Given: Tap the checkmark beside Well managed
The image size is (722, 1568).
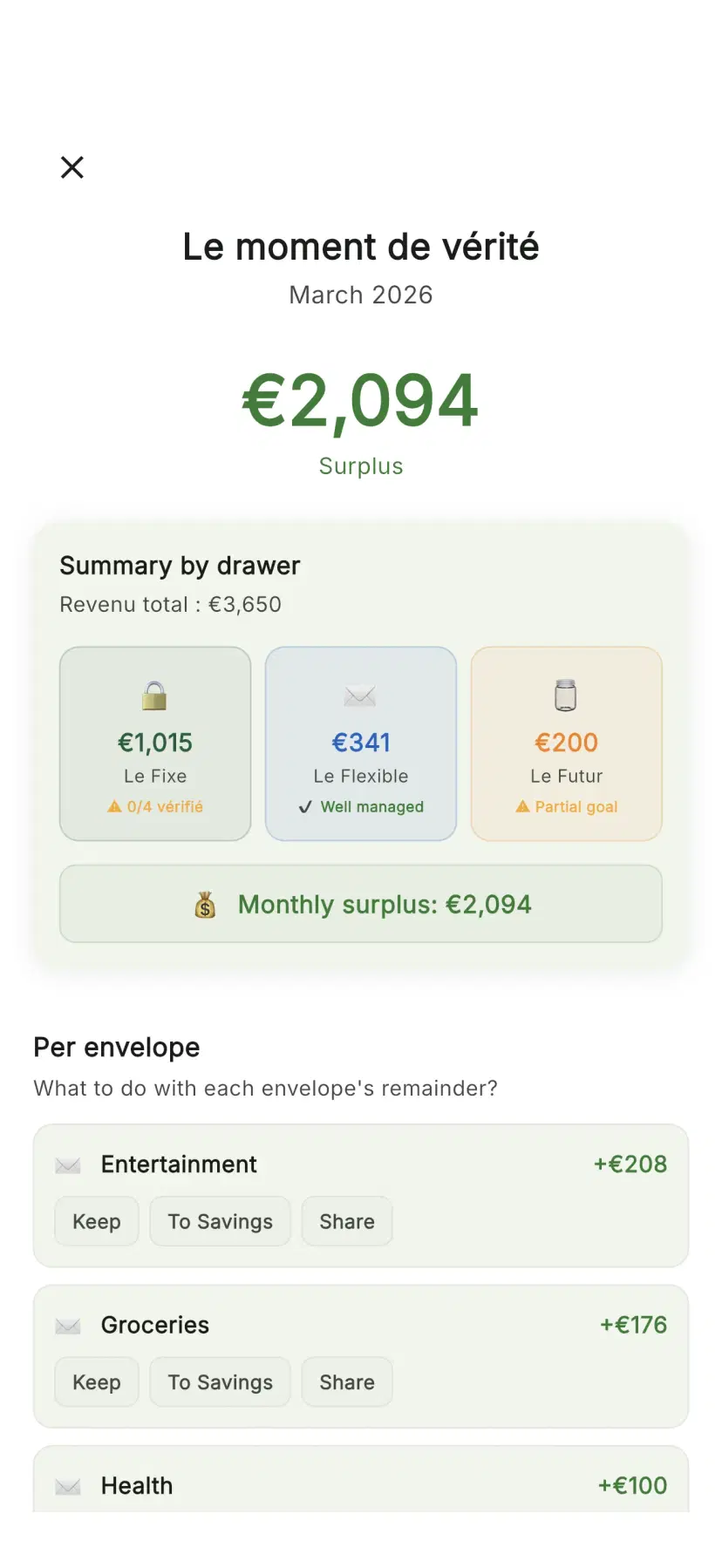Looking at the screenshot, I should pos(305,806).
